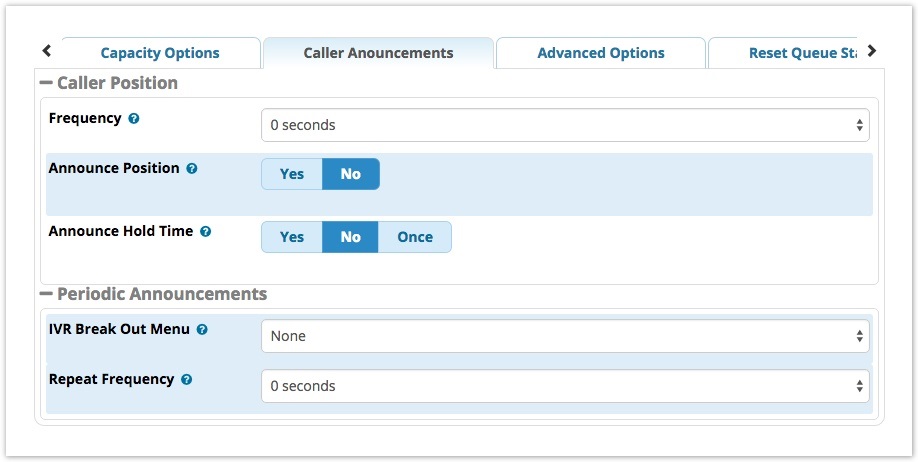Select Once for Announce Hold Time
The height and width of the screenshot is (462, 918).
pyautogui.click(x=415, y=237)
